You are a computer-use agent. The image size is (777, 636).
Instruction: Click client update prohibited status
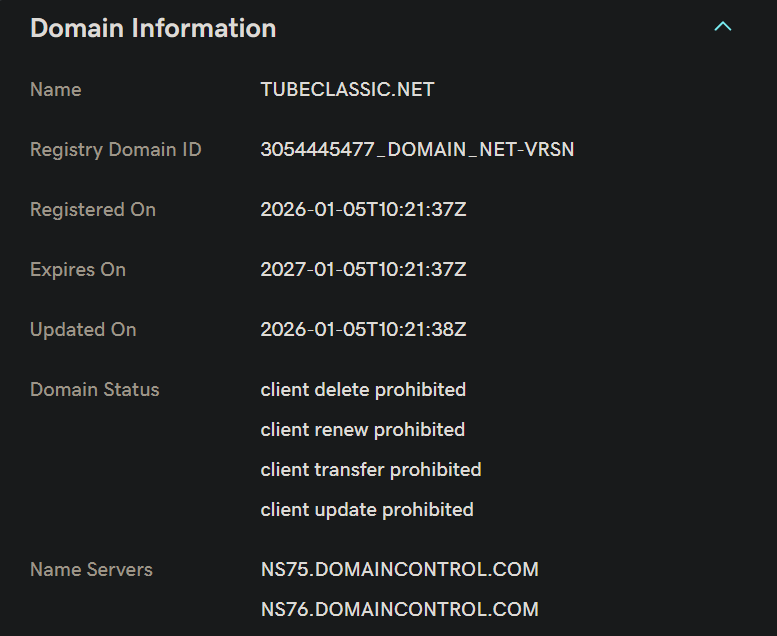click(x=367, y=510)
